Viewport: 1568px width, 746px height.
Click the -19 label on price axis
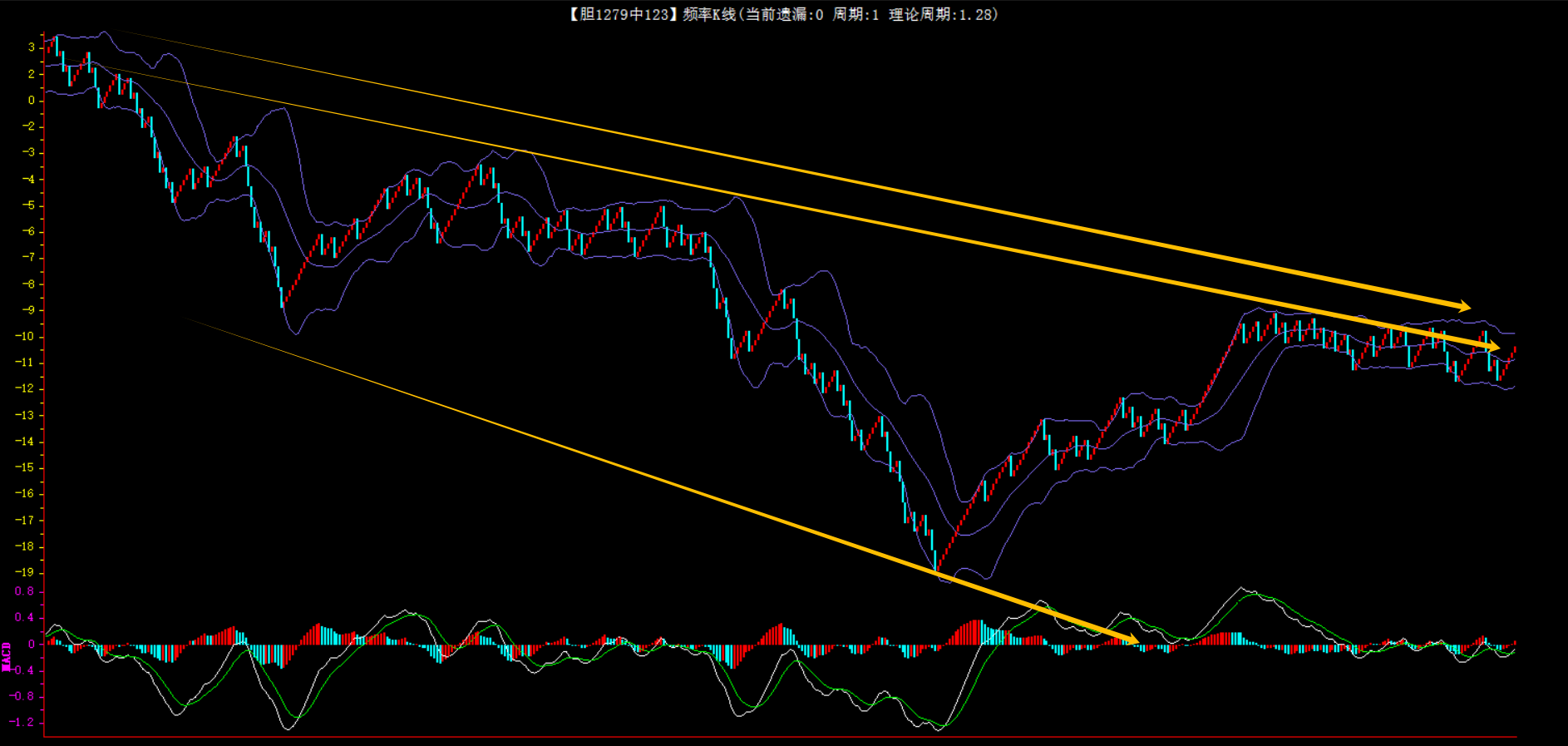pyautogui.click(x=24, y=572)
